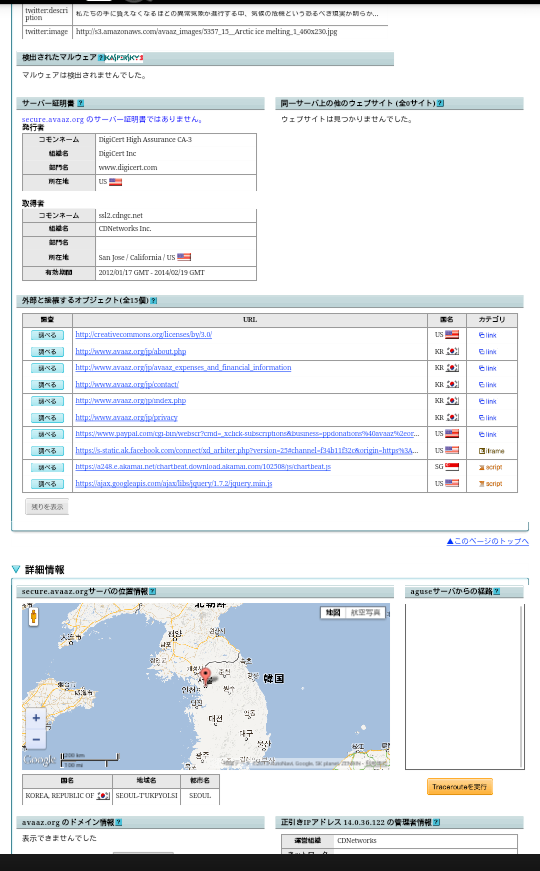Image resolution: width=540 pixels, height=871 pixels.
Task: Click help icon for 同一サーバ上の他のウェブサイト
Action: click(x=440, y=103)
